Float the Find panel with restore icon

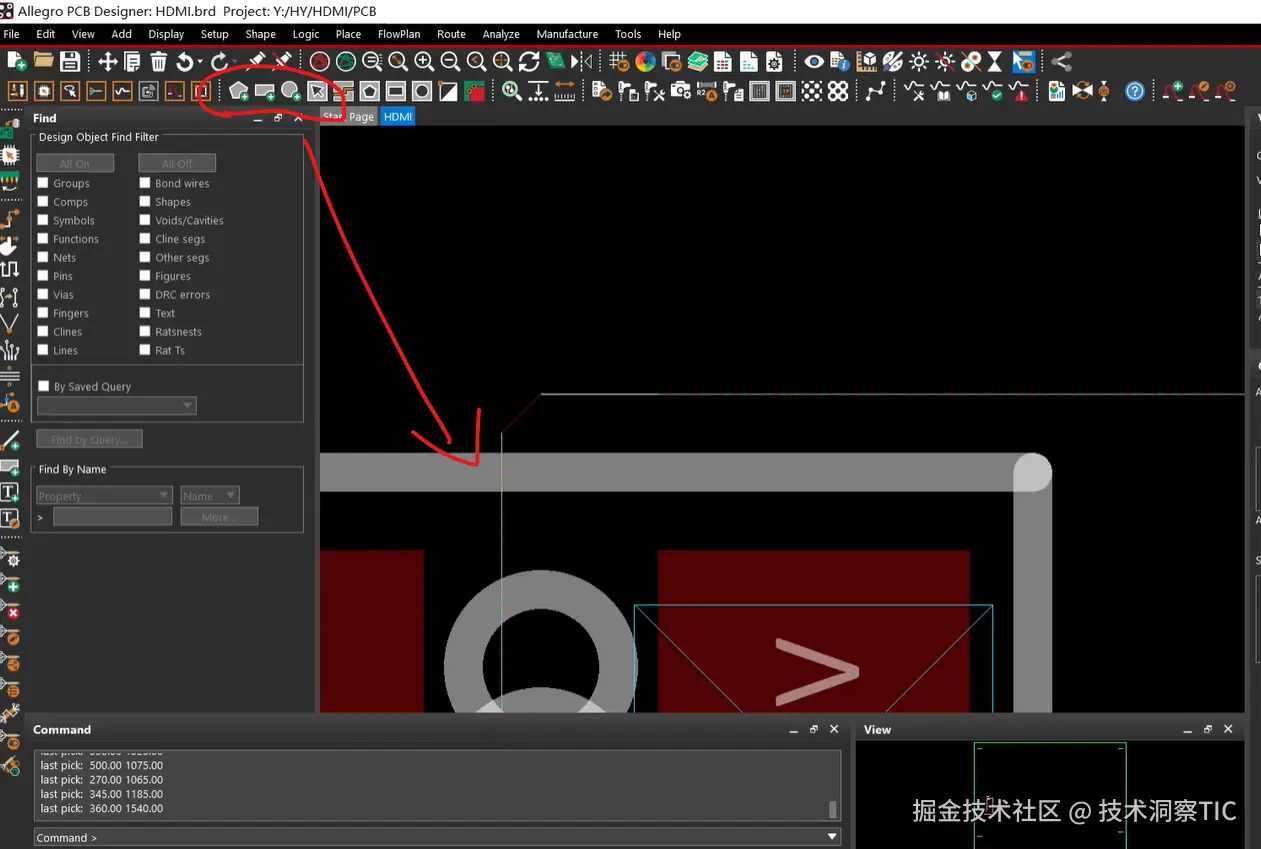[278, 118]
